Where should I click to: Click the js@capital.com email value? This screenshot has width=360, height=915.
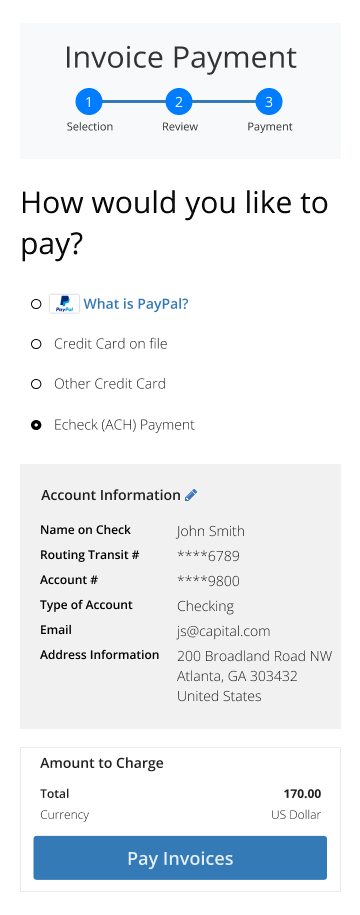(223, 631)
